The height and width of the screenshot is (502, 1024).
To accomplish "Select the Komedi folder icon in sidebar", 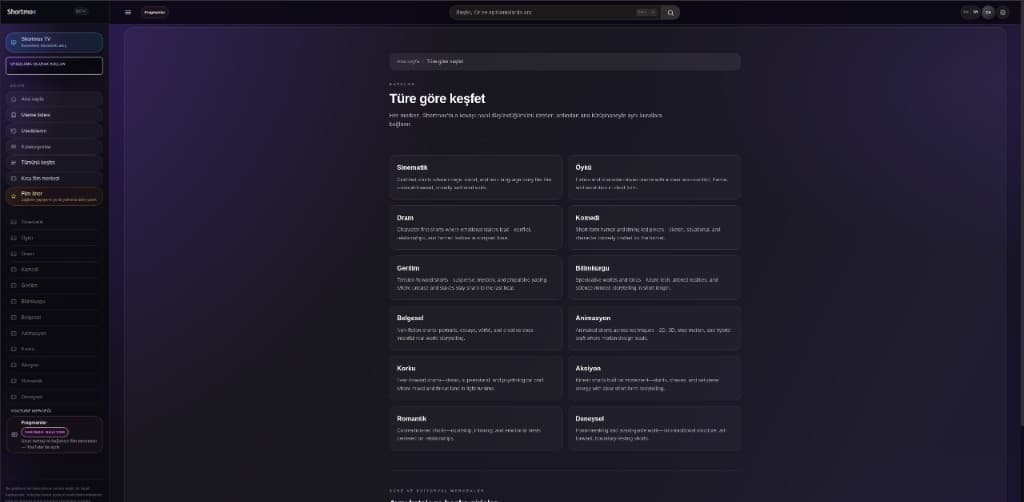I will coord(14,270).
